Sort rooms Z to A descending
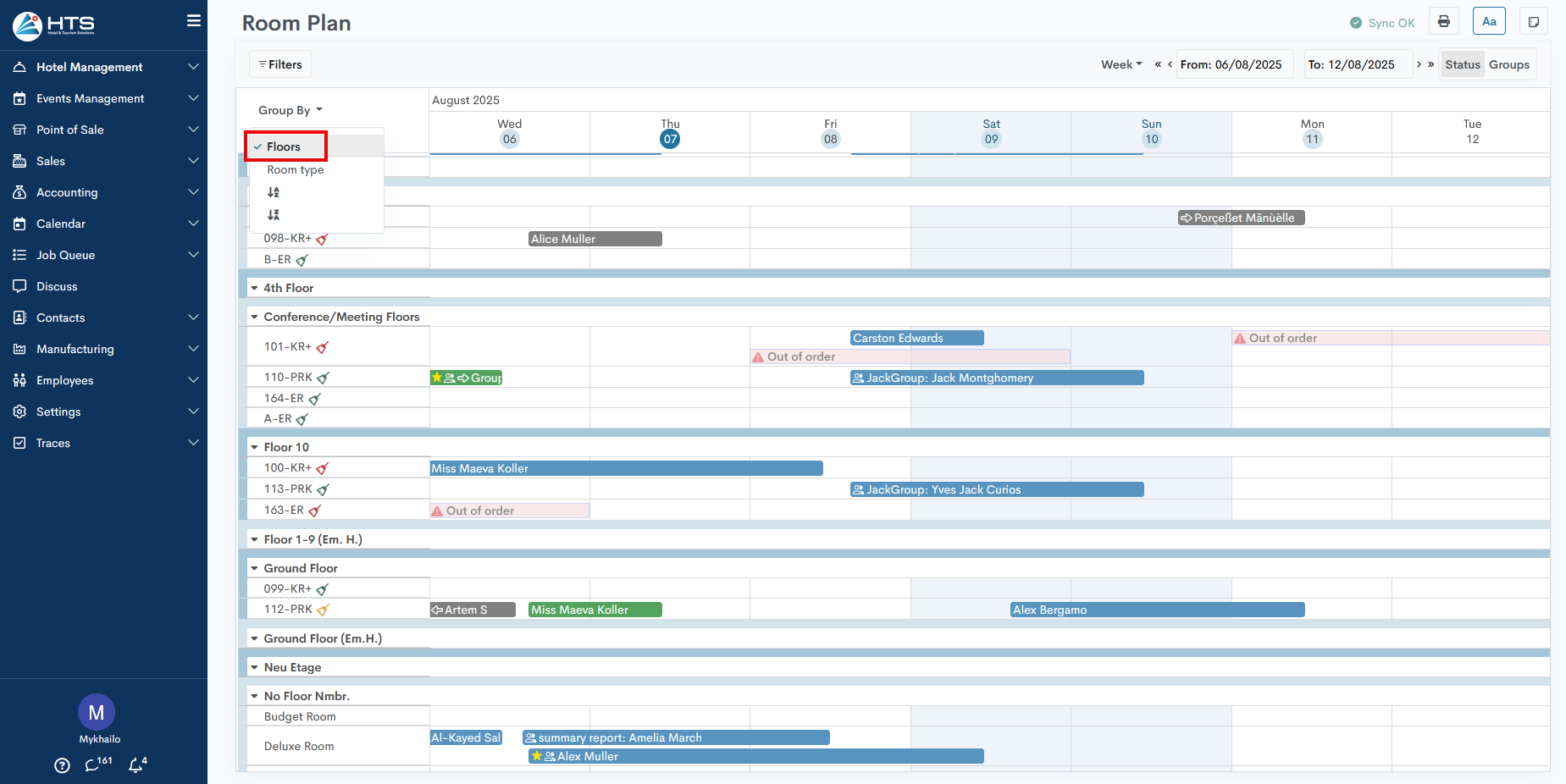 [274, 215]
